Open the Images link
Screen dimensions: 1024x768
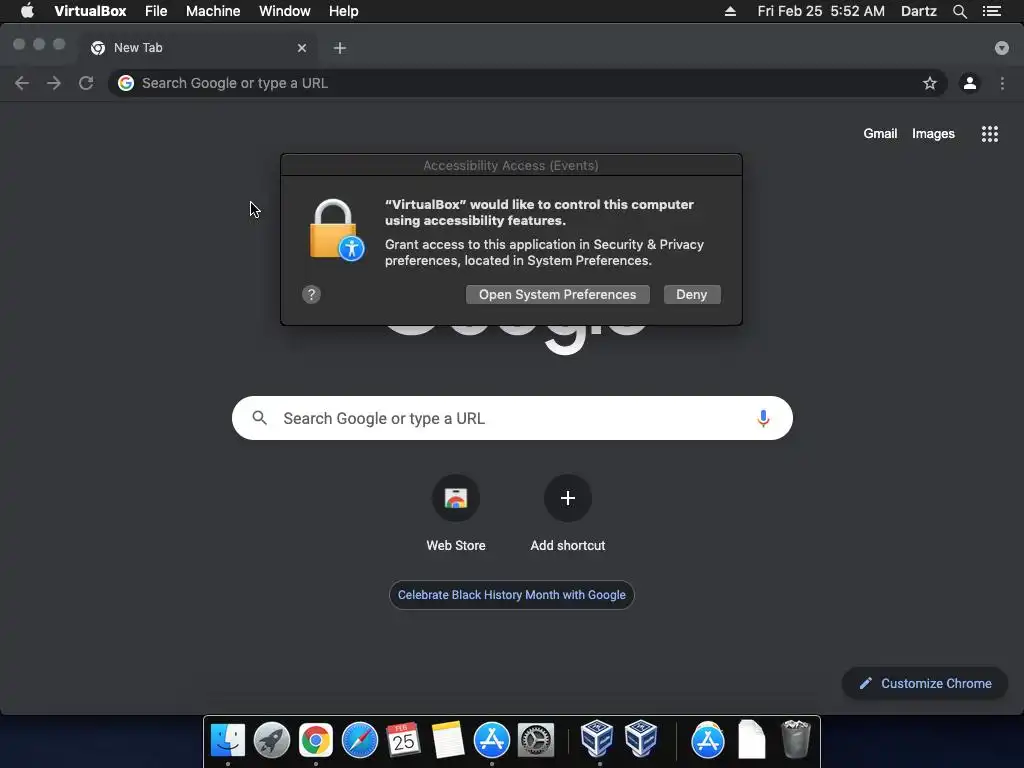point(933,133)
